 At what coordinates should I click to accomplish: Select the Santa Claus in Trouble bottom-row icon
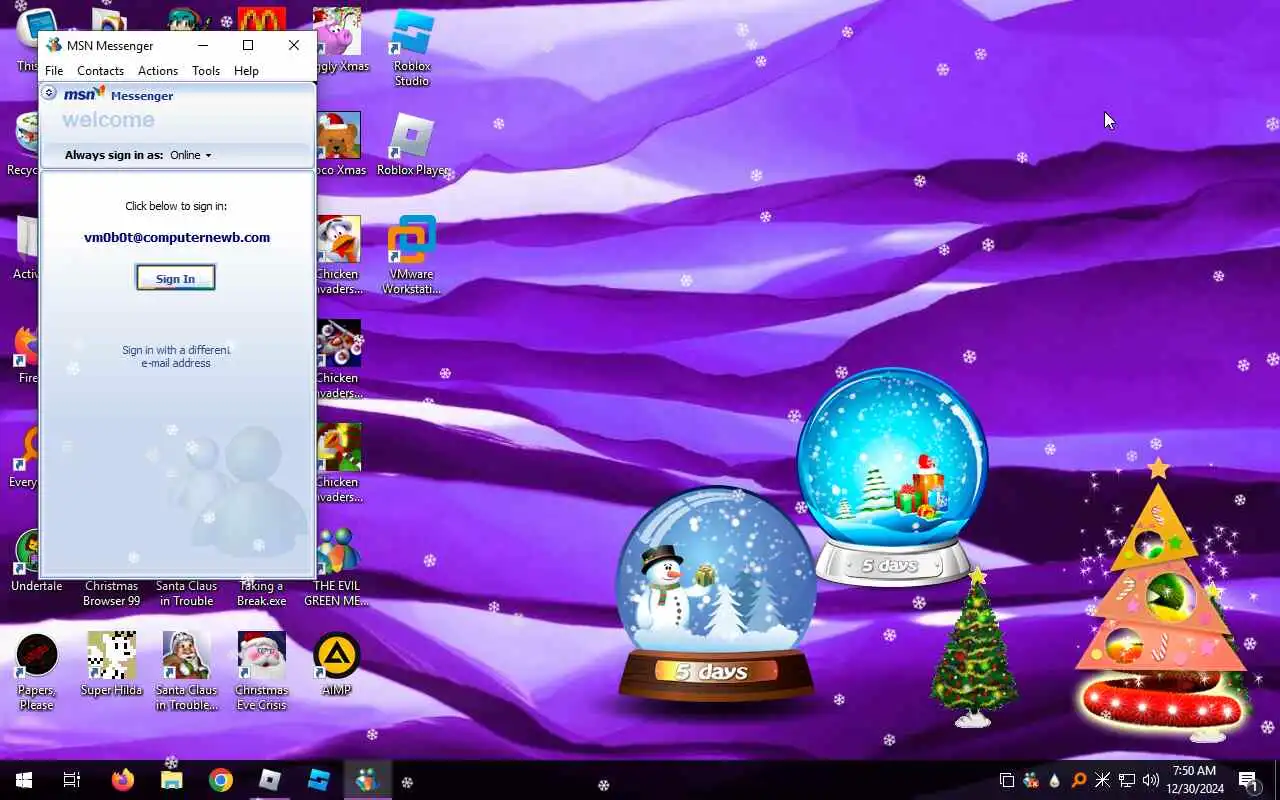186,671
